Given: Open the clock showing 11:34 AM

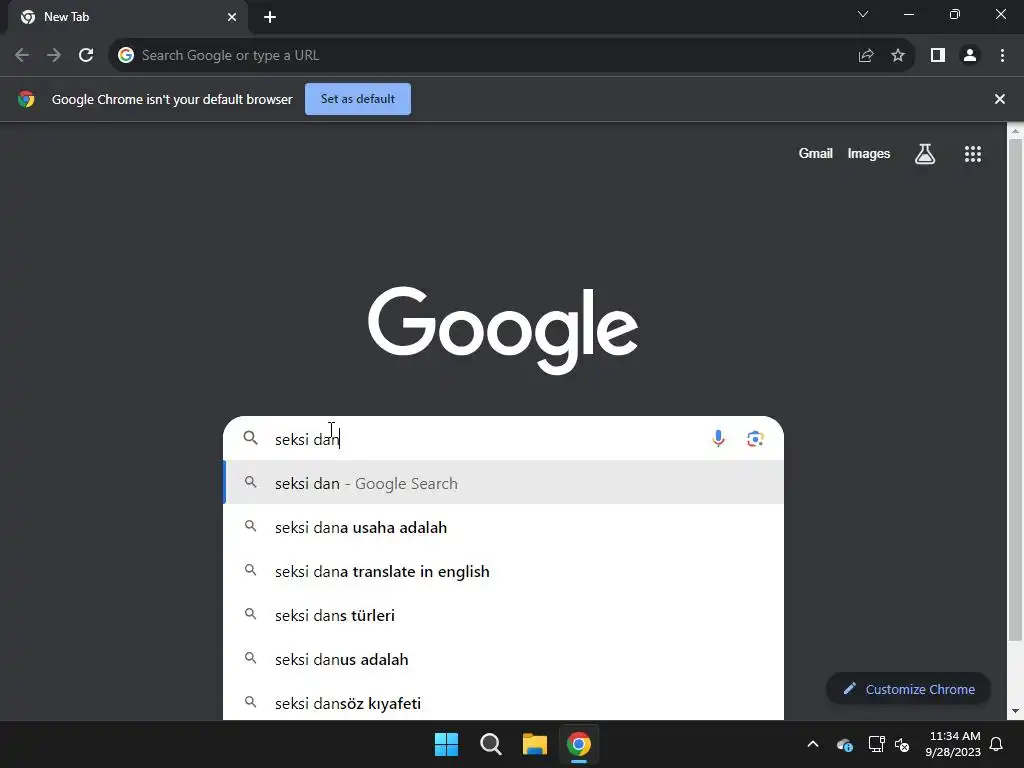Looking at the screenshot, I should coord(953,744).
